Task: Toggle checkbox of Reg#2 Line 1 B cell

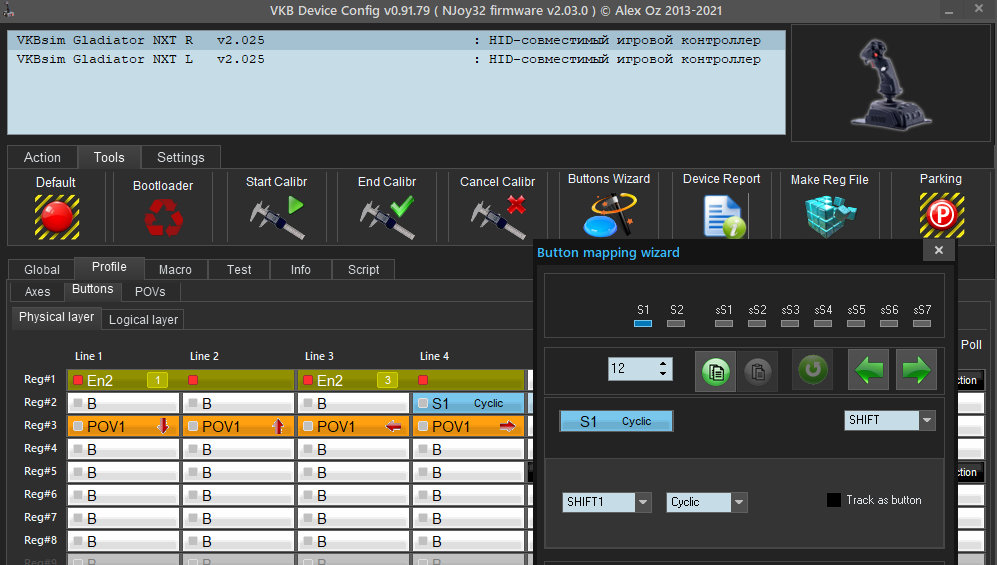Action: 78,403
